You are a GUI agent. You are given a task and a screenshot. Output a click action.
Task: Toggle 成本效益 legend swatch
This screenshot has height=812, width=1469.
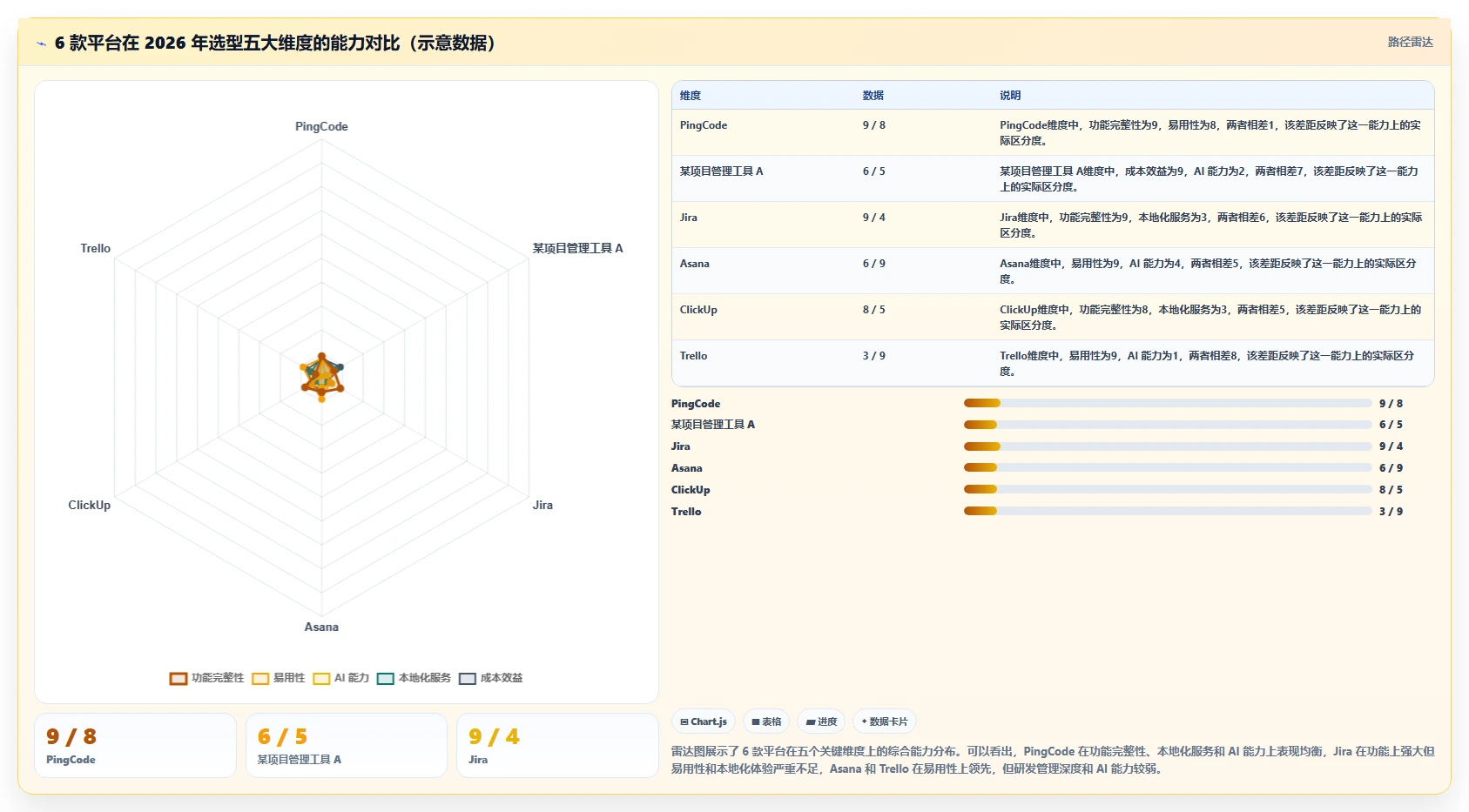pyautogui.click(x=468, y=678)
